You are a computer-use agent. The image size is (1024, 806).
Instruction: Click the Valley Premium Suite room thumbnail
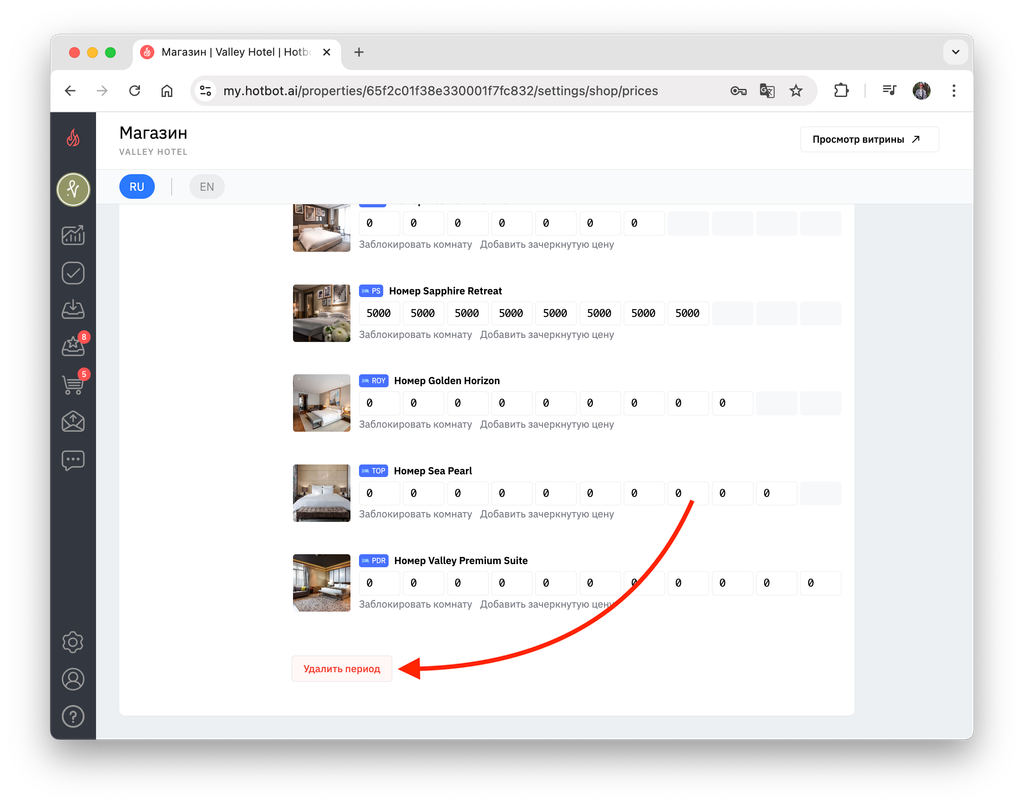pyautogui.click(x=322, y=583)
